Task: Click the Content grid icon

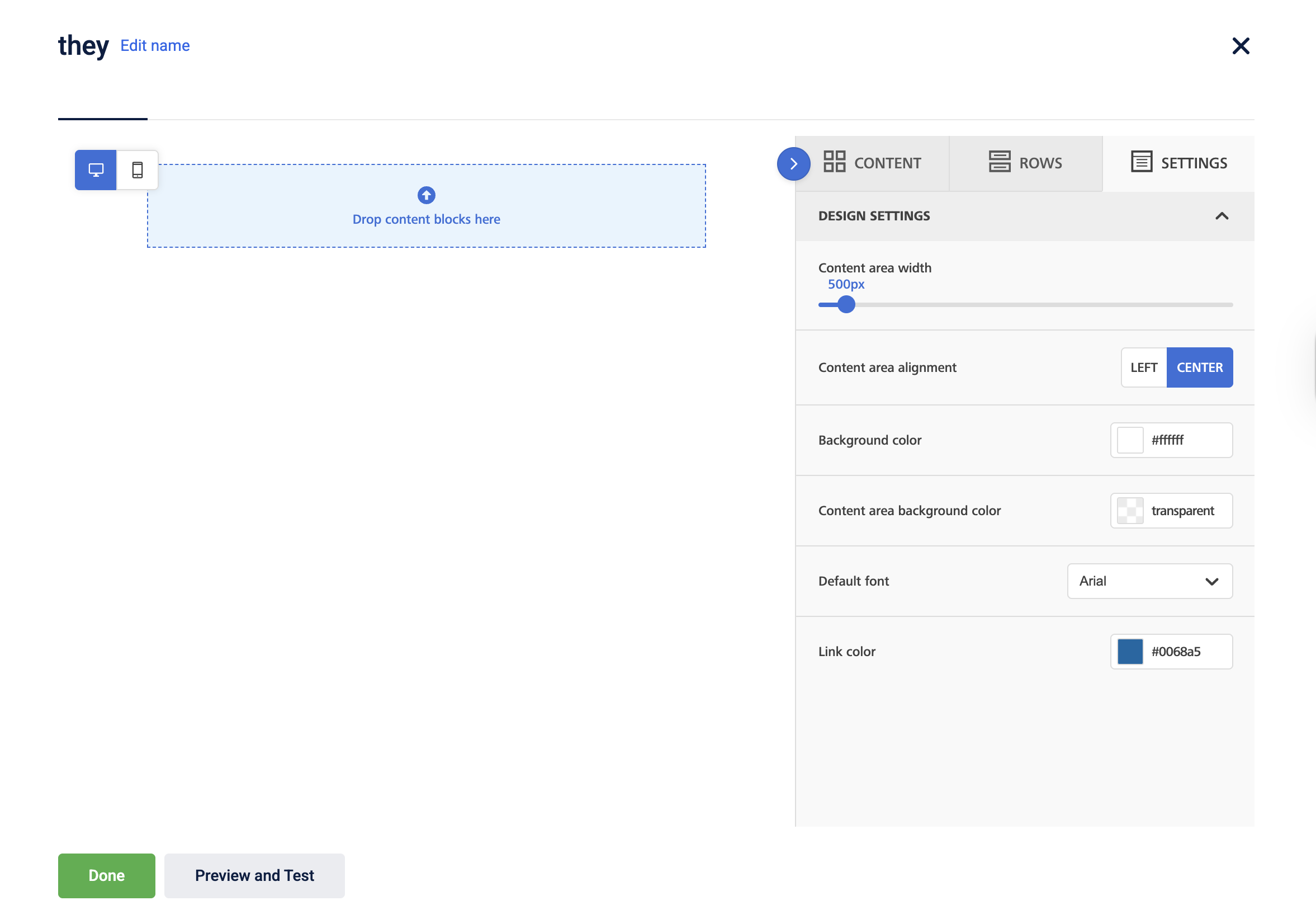Action: [x=834, y=162]
